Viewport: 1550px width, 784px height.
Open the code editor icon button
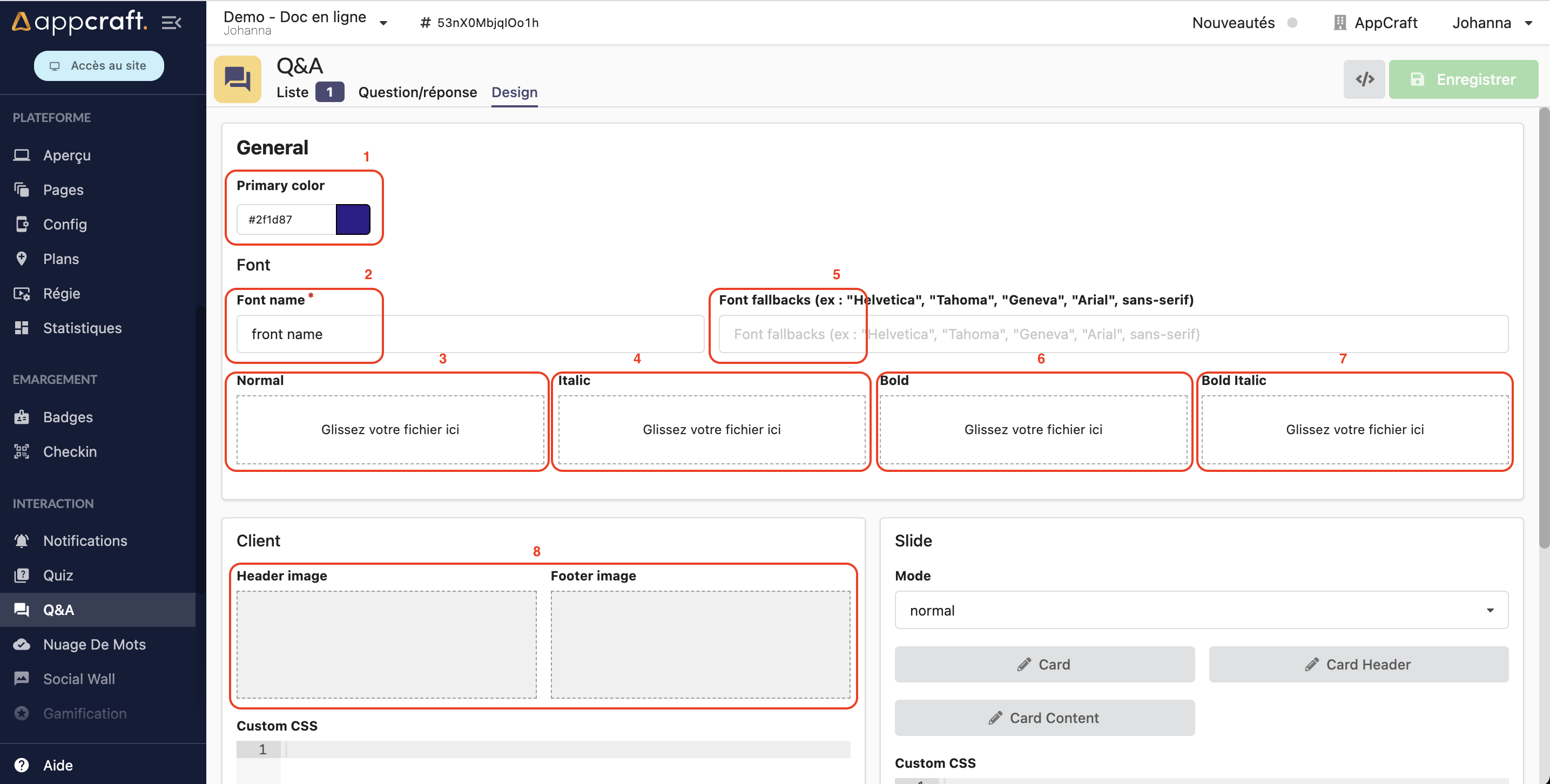1364,79
